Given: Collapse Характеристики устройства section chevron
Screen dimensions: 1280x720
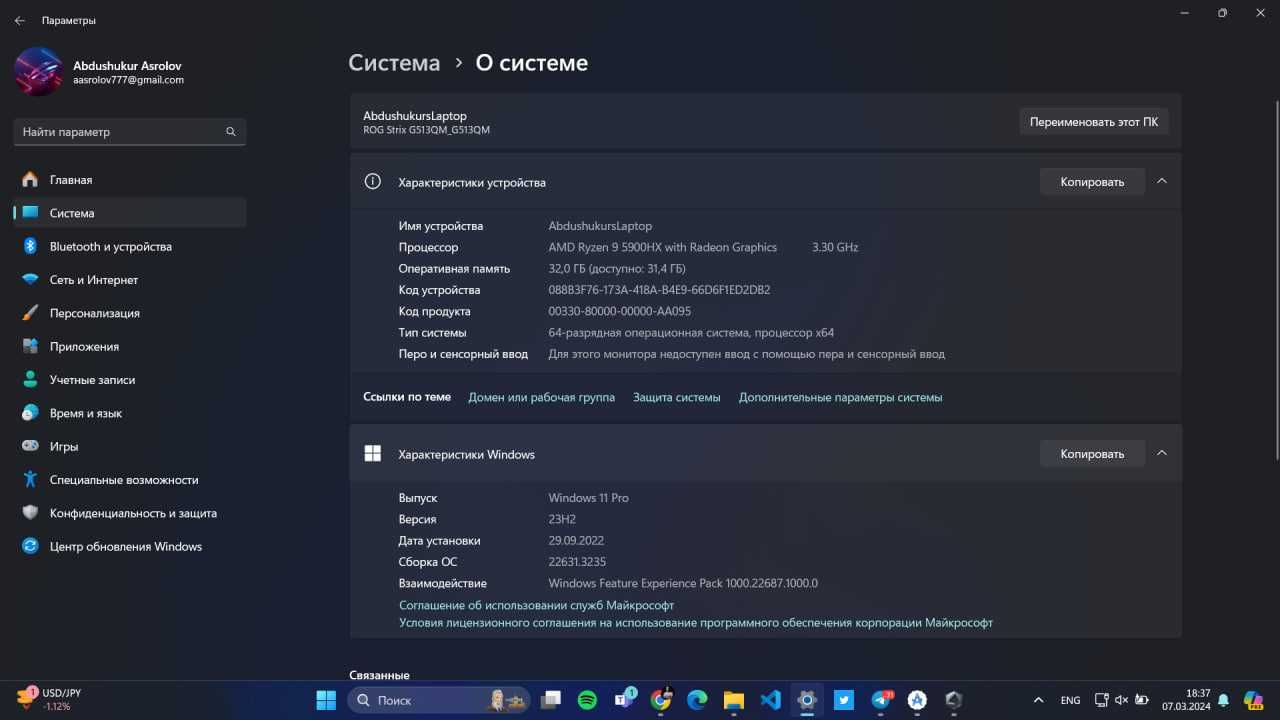Looking at the screenshot, I should pyautogui.click(x=1161, y=181).
